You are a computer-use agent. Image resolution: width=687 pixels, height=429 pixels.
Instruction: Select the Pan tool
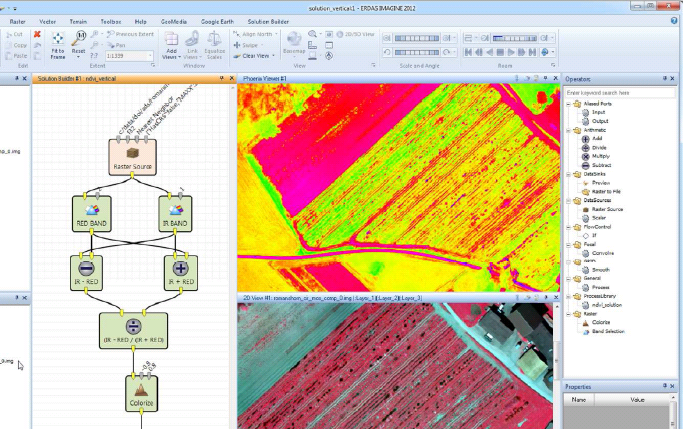click(x=116, y=45)
